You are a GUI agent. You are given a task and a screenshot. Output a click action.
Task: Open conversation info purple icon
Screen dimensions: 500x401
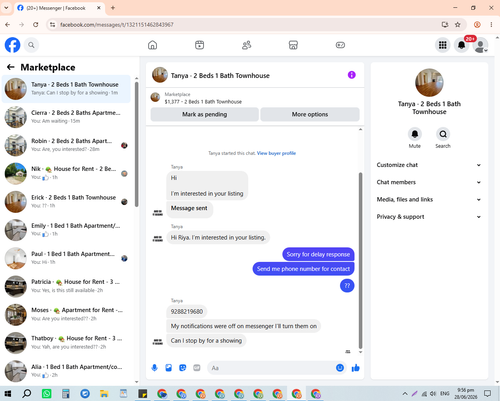point(352,75)
